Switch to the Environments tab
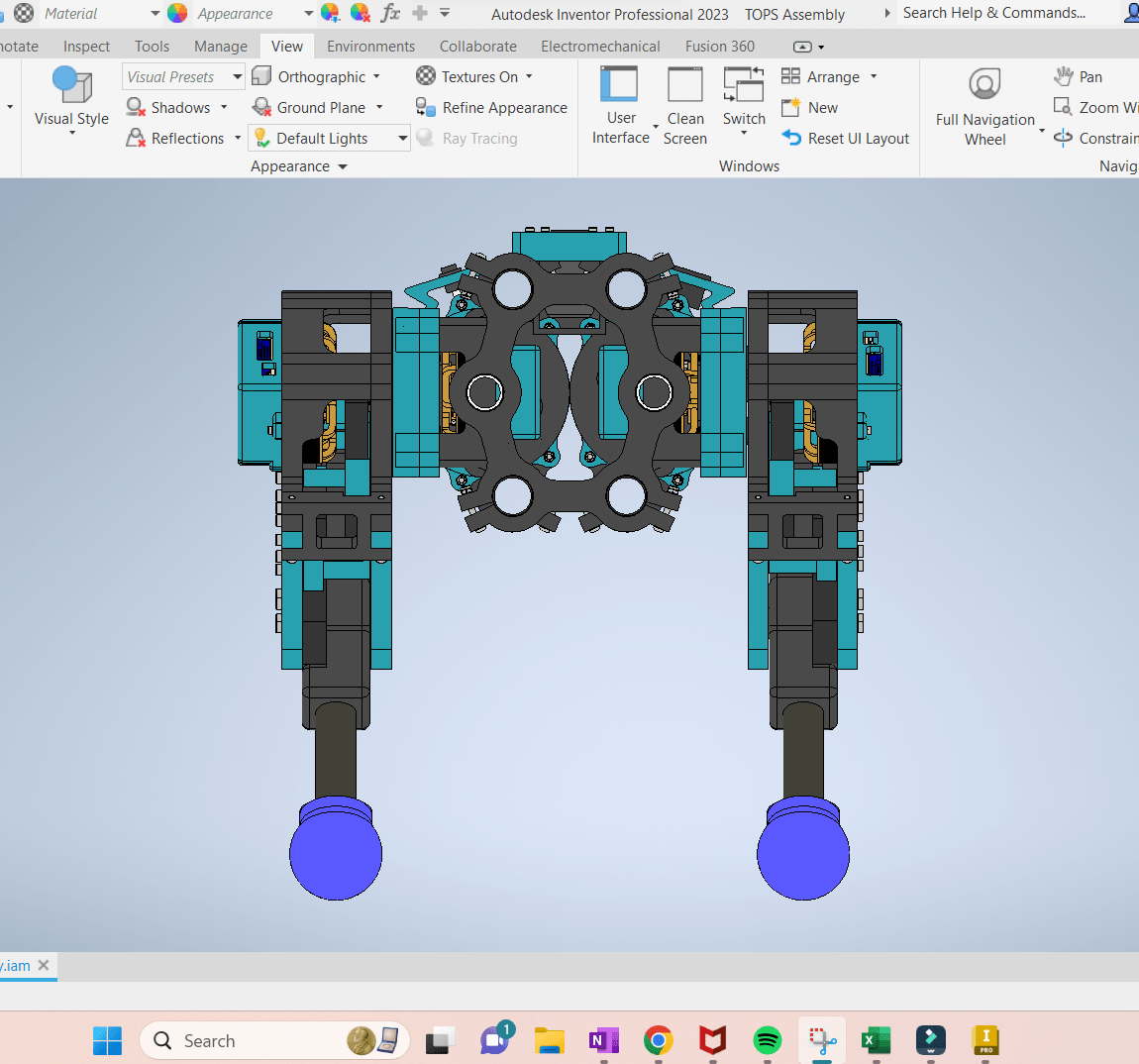Image resolution: width=1139 pixels, height=1064 pixels. (370, 47)
